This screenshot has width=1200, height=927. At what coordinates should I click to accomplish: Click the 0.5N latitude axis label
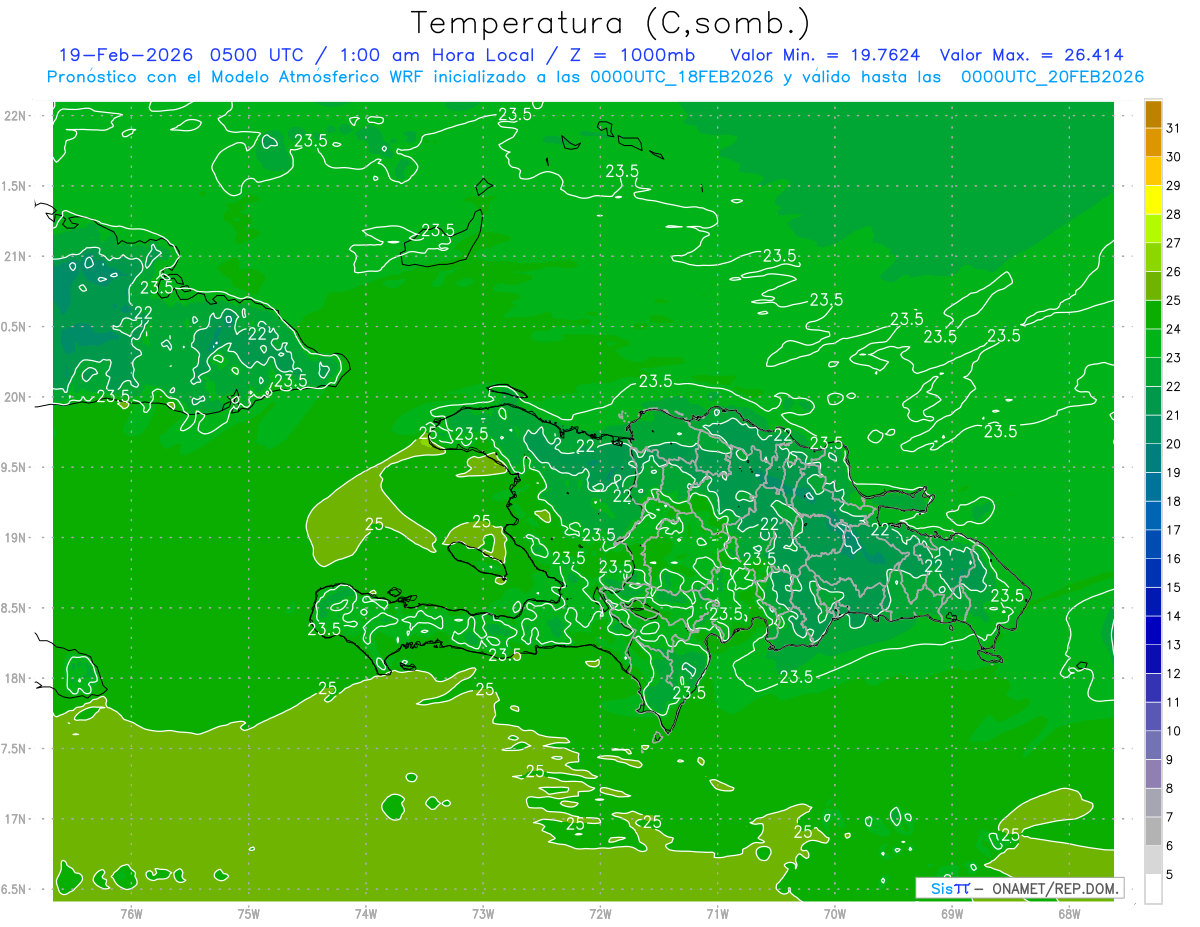(15, 327)
